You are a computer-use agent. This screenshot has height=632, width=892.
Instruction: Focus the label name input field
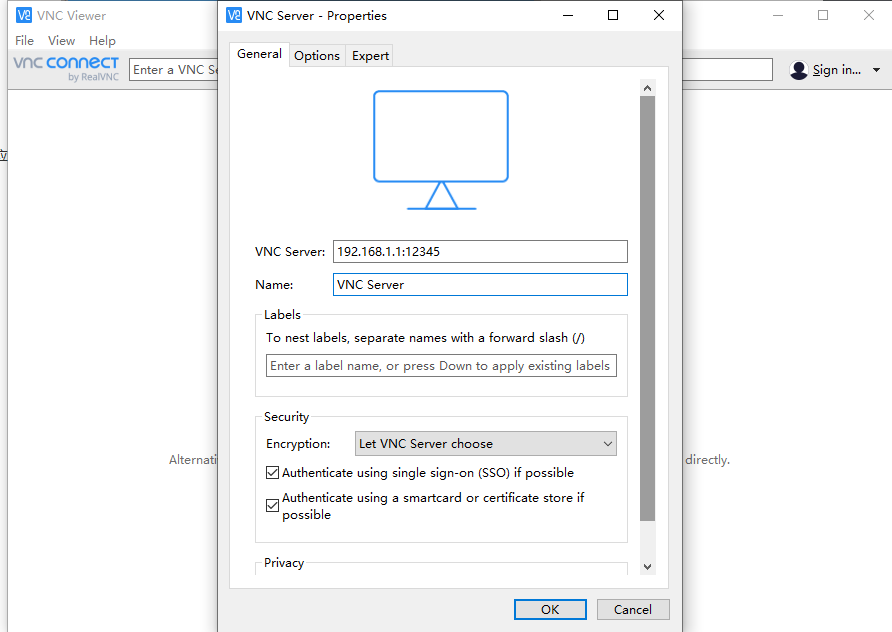[441, 366]
